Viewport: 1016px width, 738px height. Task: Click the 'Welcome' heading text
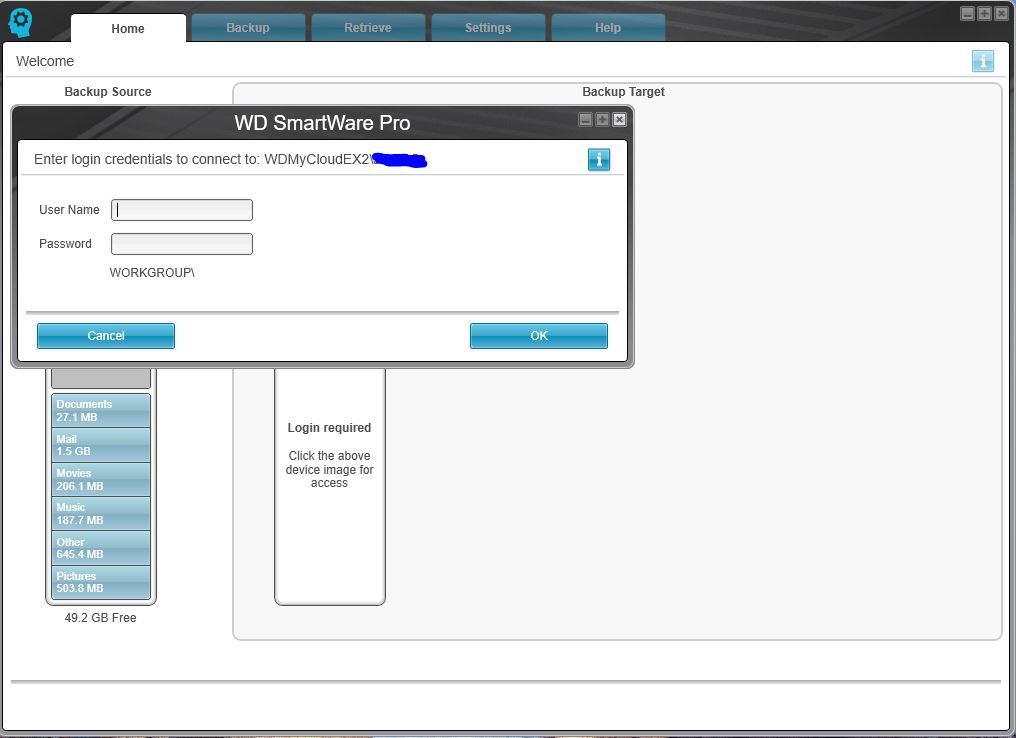[x=45, y=61]
